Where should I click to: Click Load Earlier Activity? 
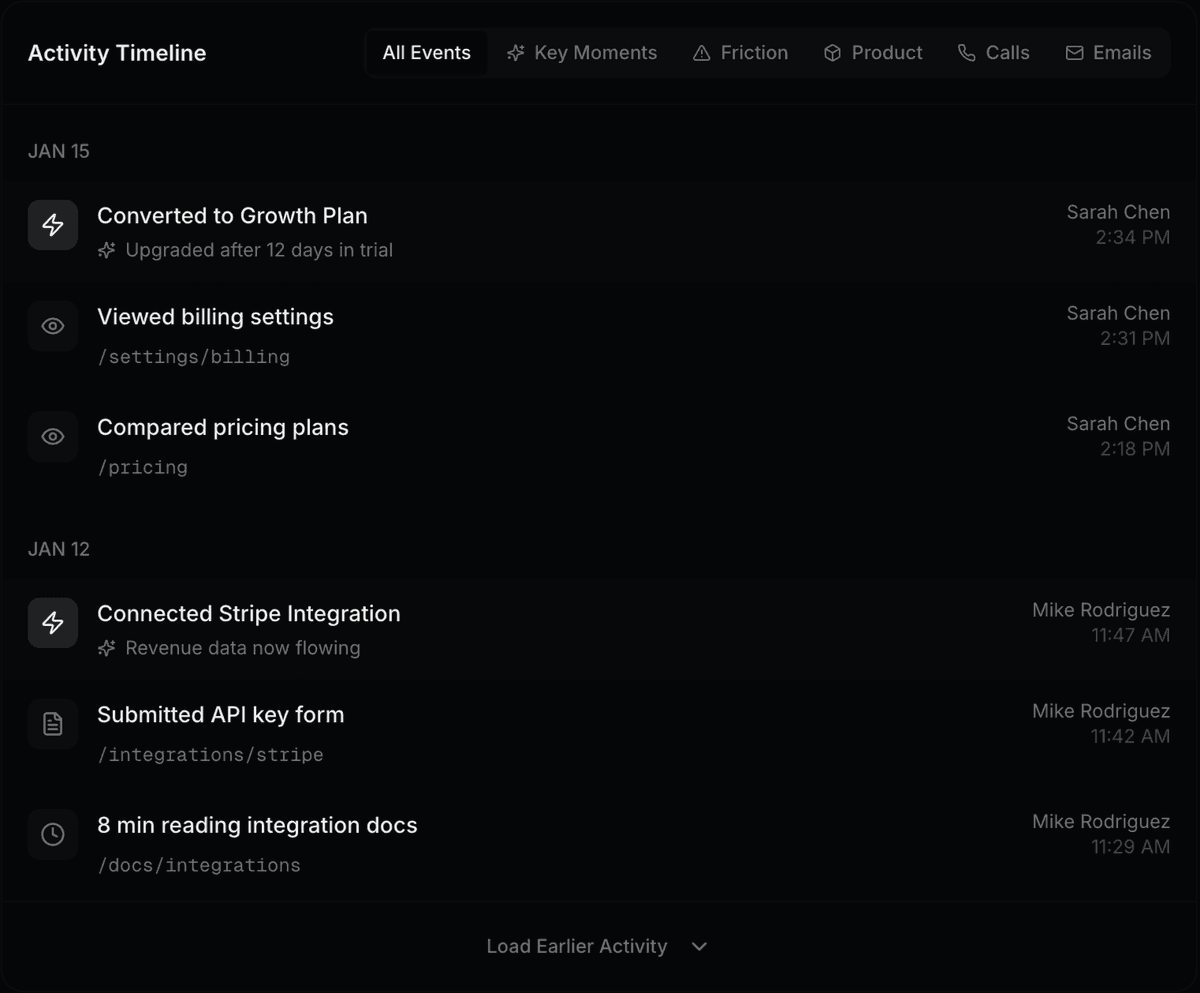(x=576, y=946)
